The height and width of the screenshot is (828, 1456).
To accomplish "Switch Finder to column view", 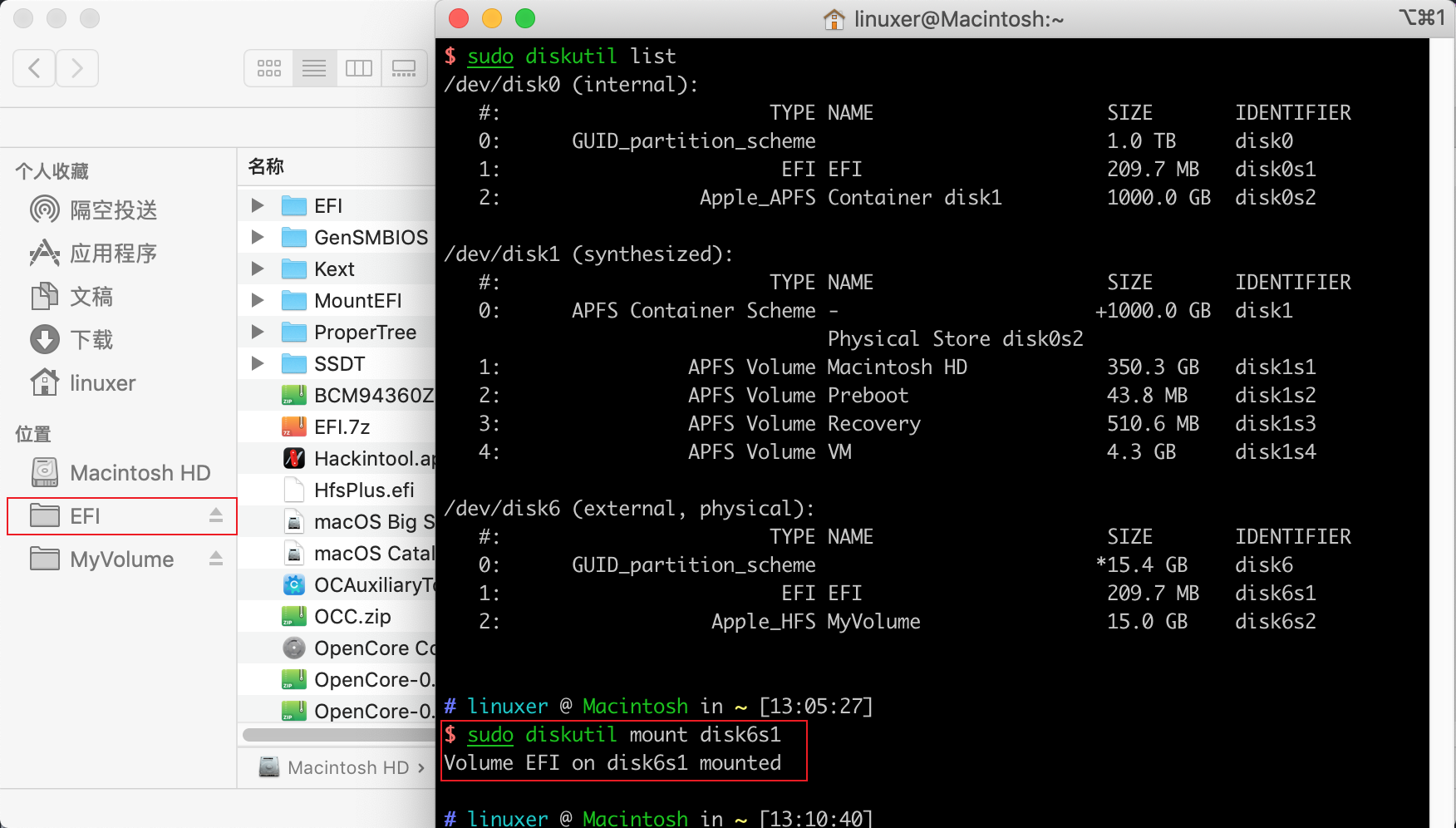I will pyautogui.click(x=359, y=68).
